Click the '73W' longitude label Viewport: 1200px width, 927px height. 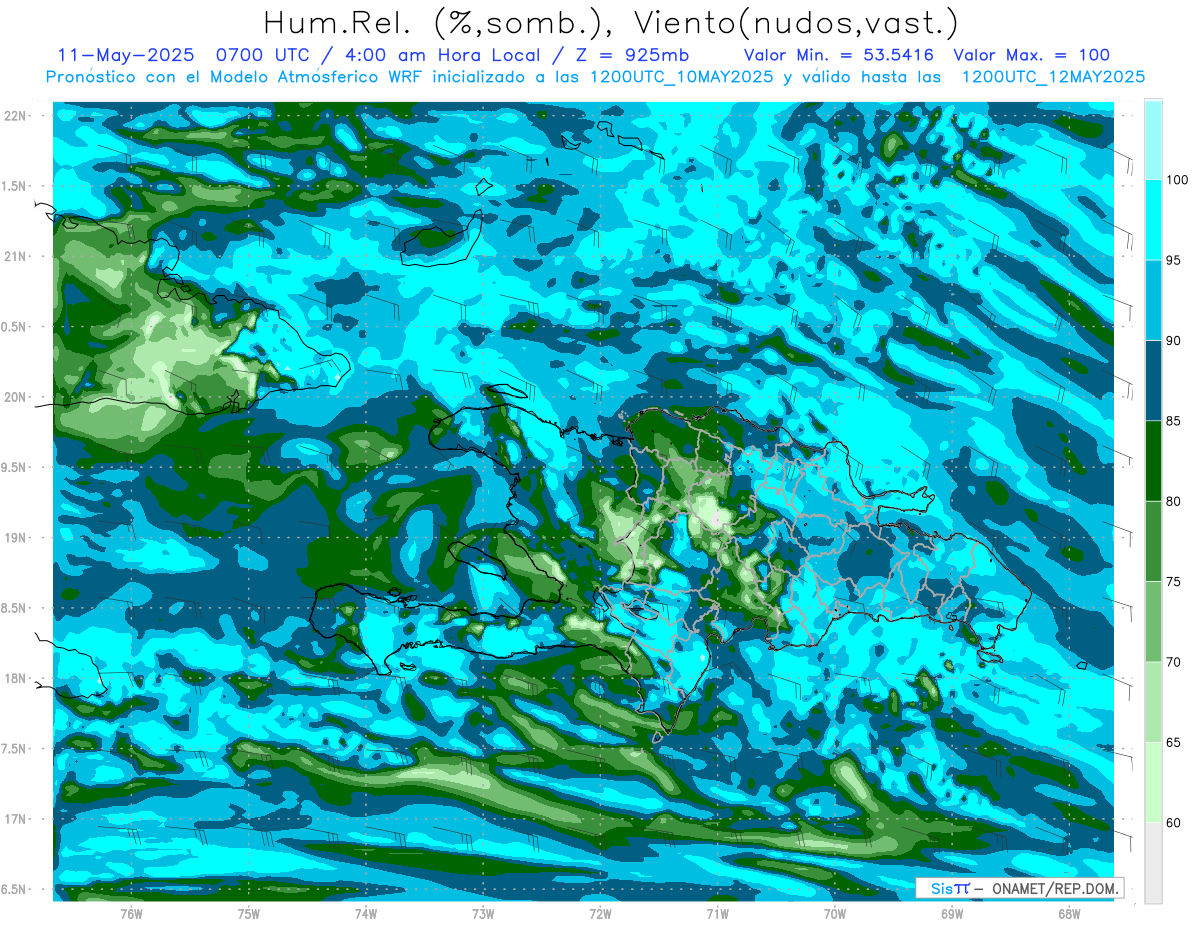(x=483, y=913)
